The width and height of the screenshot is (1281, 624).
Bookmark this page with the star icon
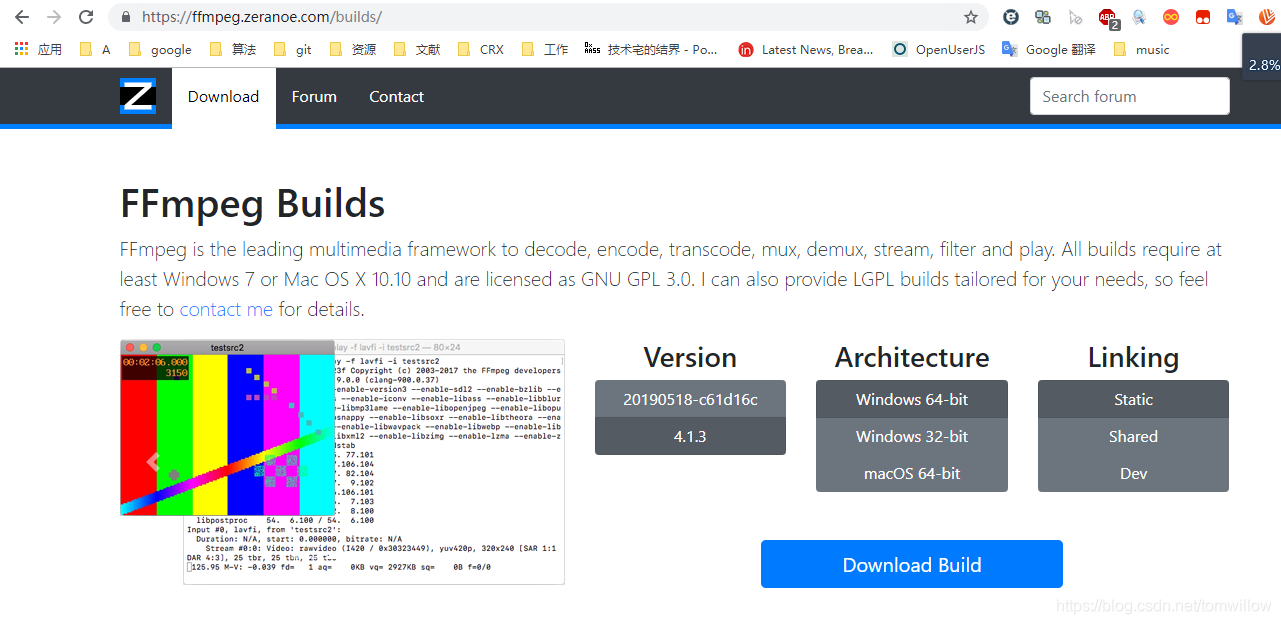[x=970, y=17]
